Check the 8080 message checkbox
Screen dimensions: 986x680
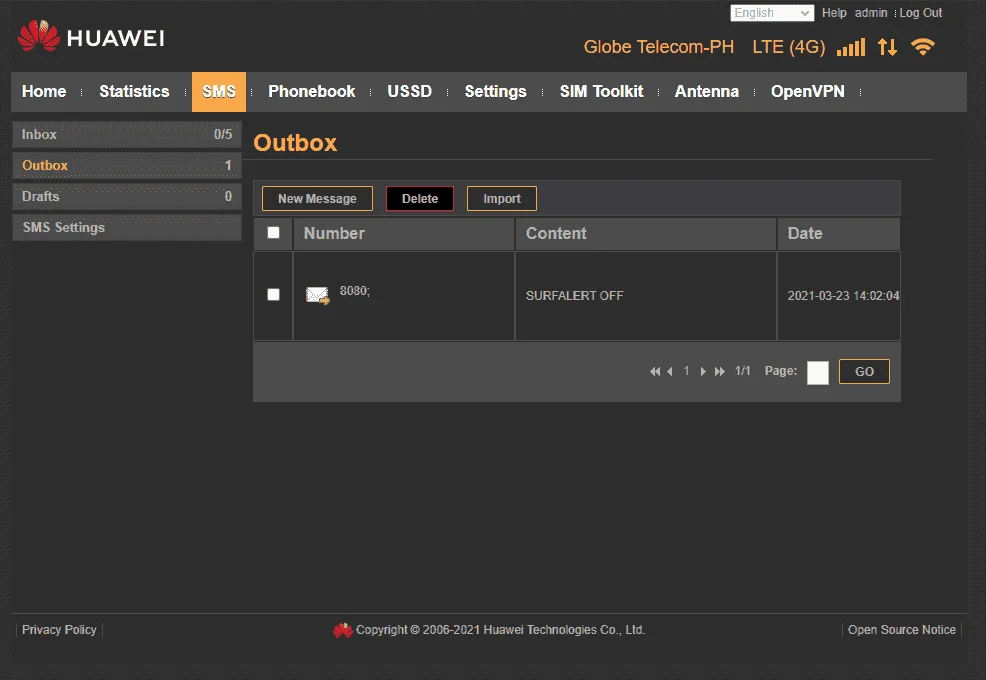pyautogui.click(x=274, y=294)
